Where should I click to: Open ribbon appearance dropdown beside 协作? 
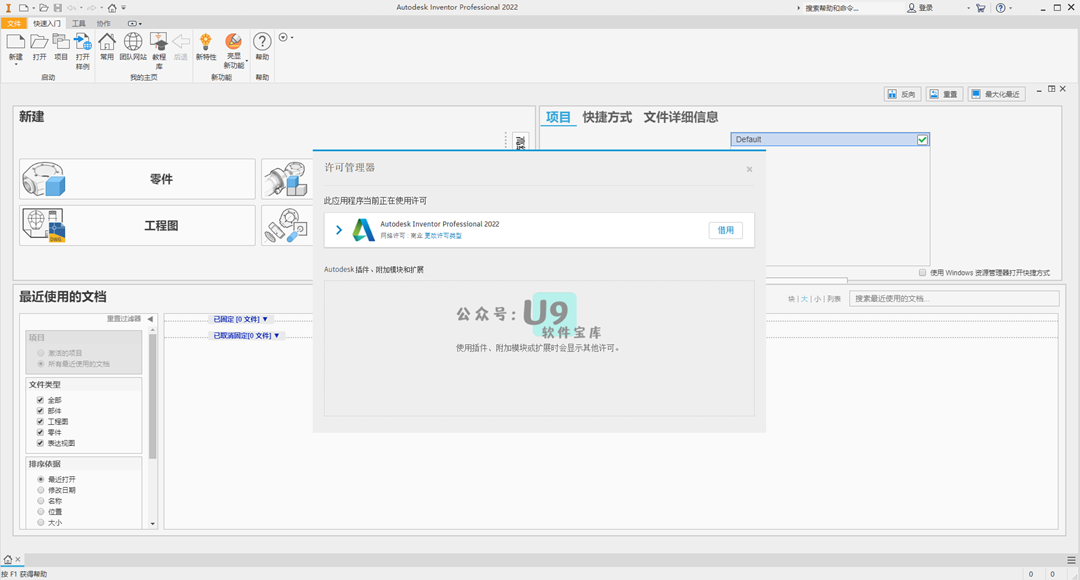(x=134, y=23)
